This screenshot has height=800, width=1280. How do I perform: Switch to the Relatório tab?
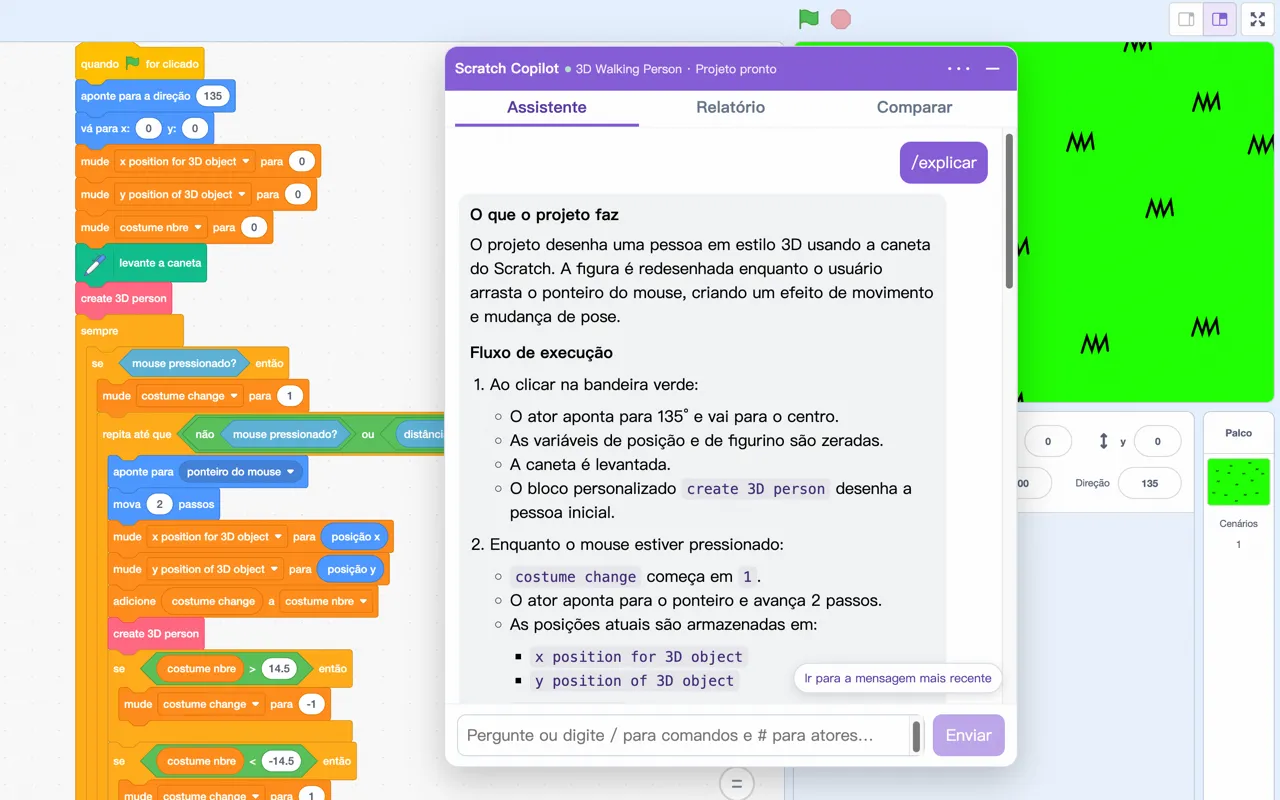tap(730, 107)
